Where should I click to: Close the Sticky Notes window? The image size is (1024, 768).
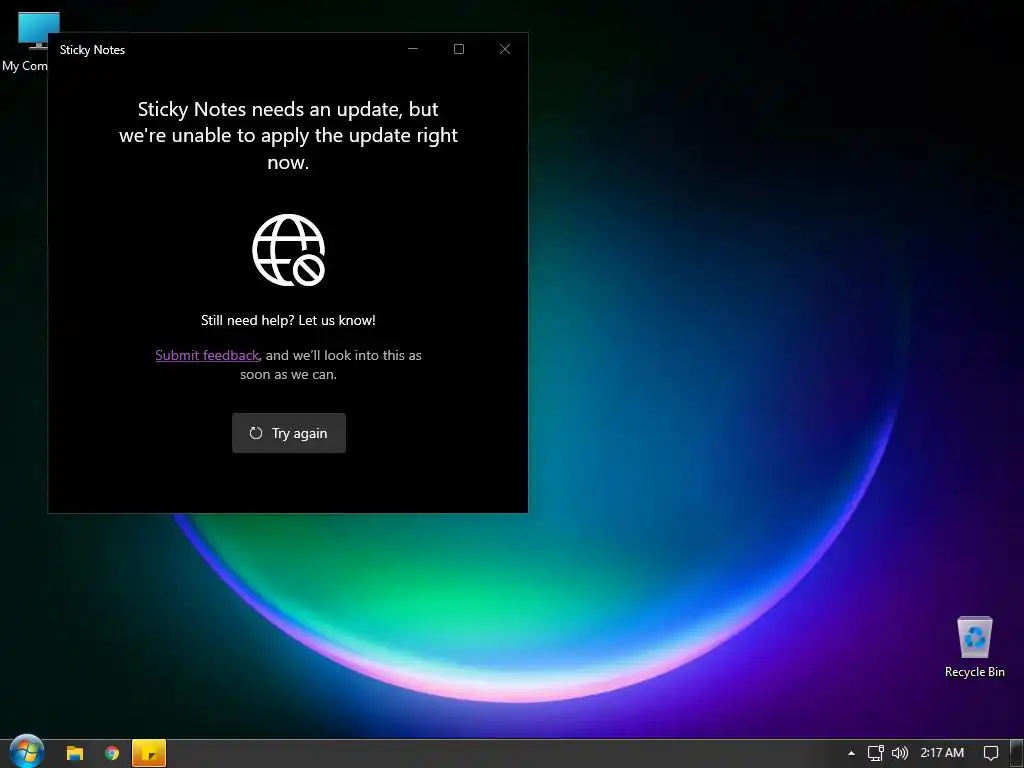[x=505, y=49]
